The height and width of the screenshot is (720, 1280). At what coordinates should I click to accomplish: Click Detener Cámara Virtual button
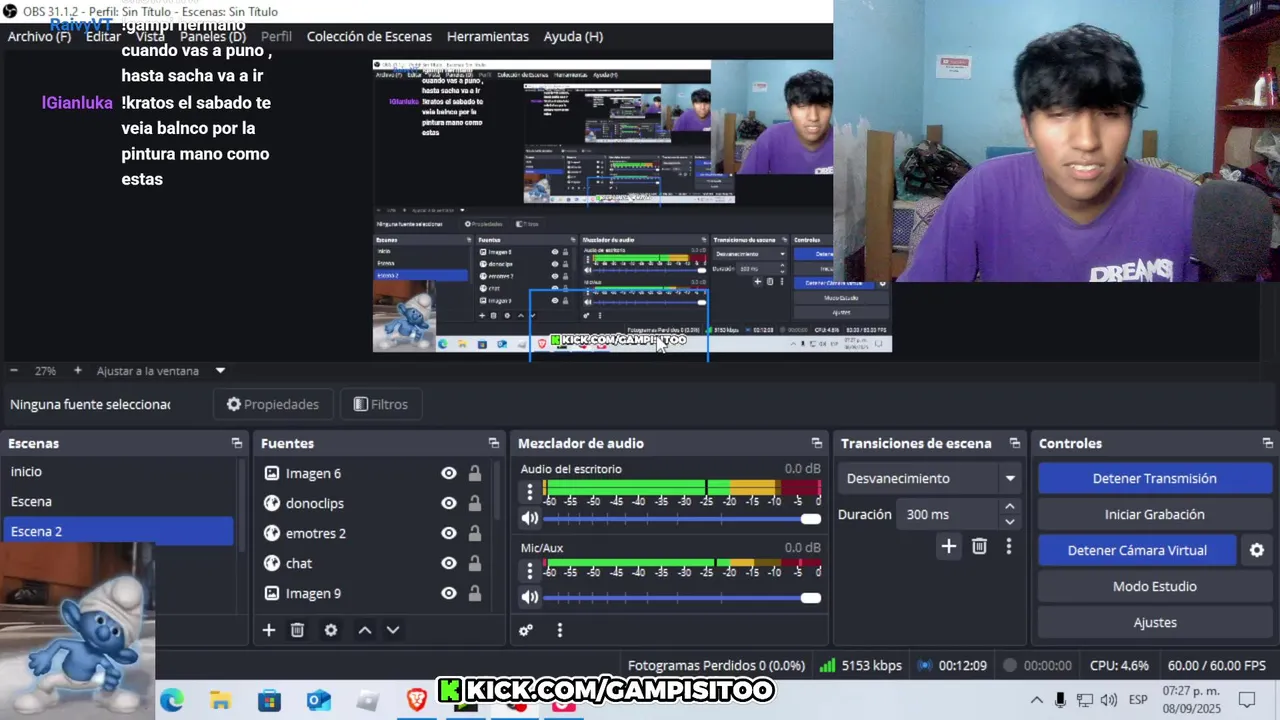click(x=1137, y=550)
